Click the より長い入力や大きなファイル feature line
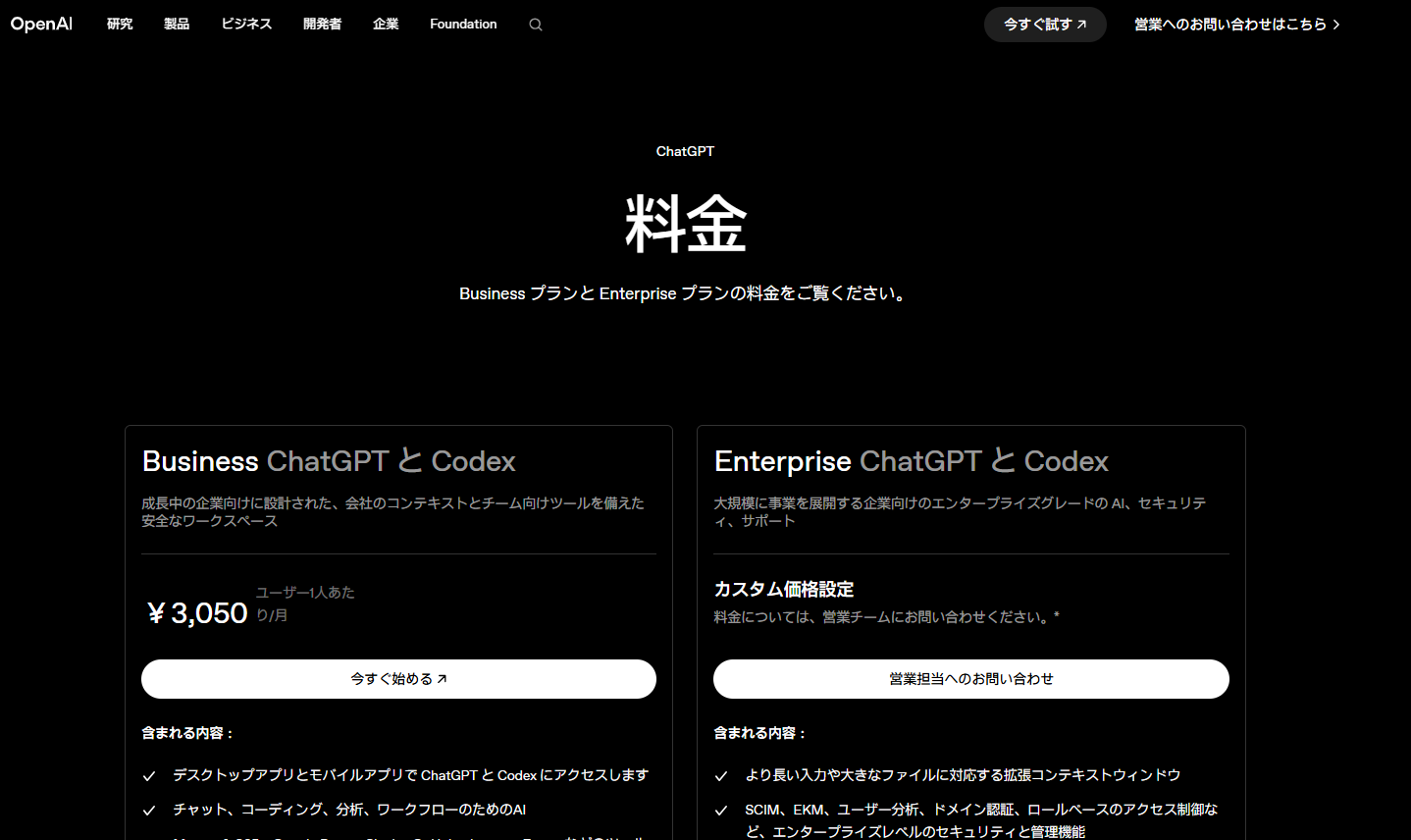Image resolution: width=1411 pixels, height=840 pixels. pyautogui.click(x=963, y=775)
